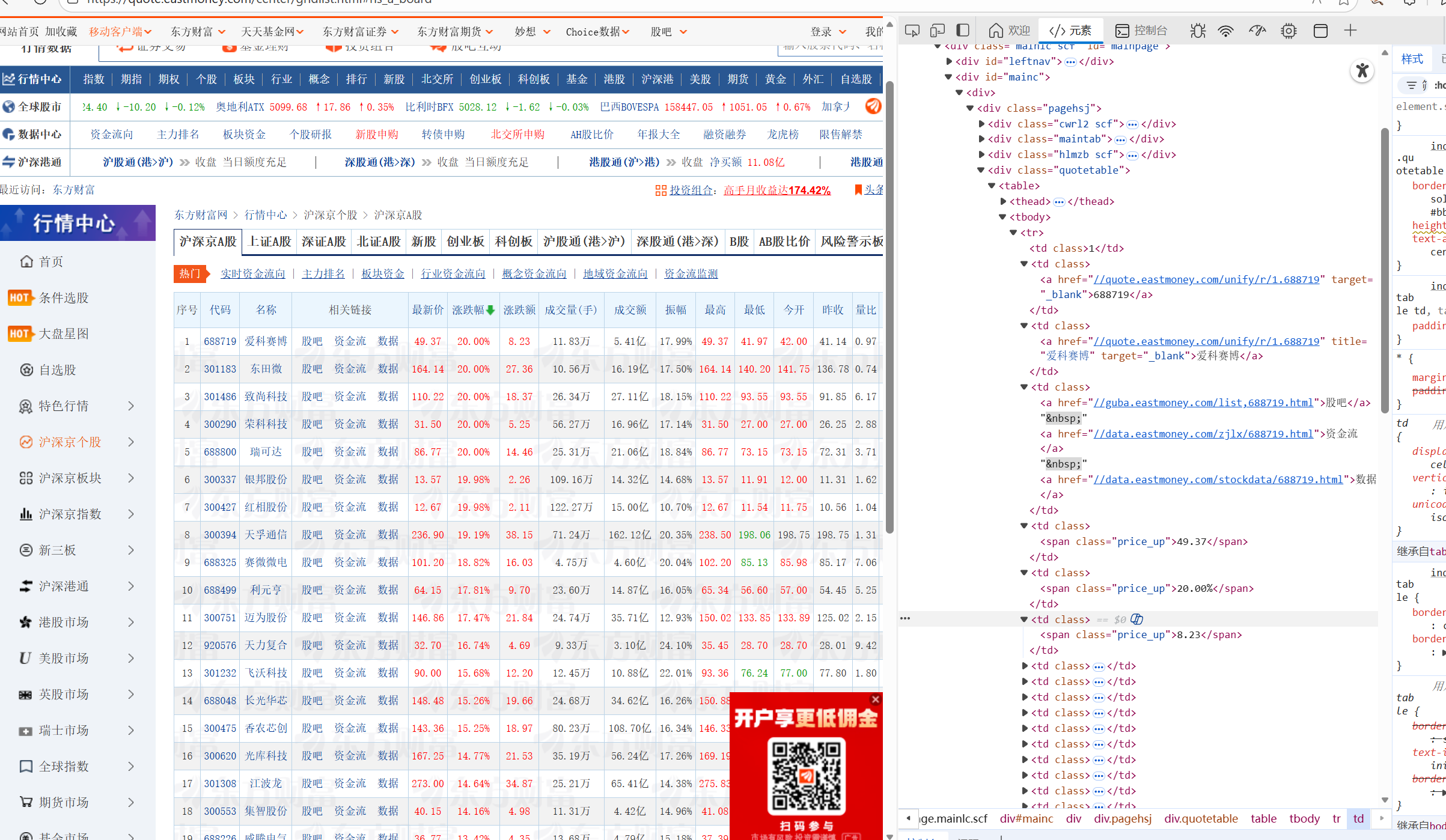Switch to the 控制台 console tab
The image size is (1446, 840).
1141,31
